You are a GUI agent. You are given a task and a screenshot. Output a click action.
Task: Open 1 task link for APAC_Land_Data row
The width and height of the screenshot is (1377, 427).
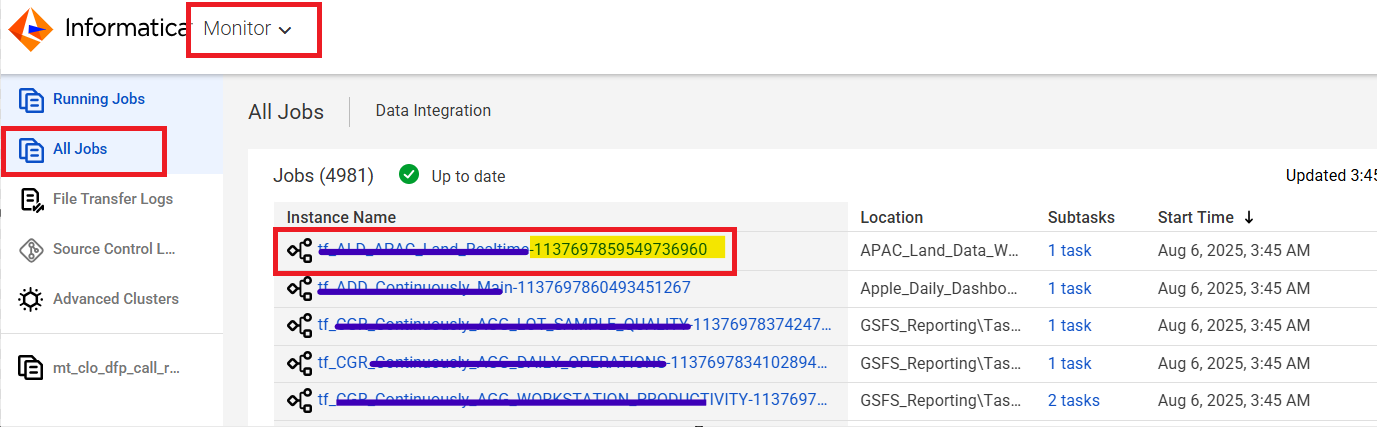(x=1069, y=251)
